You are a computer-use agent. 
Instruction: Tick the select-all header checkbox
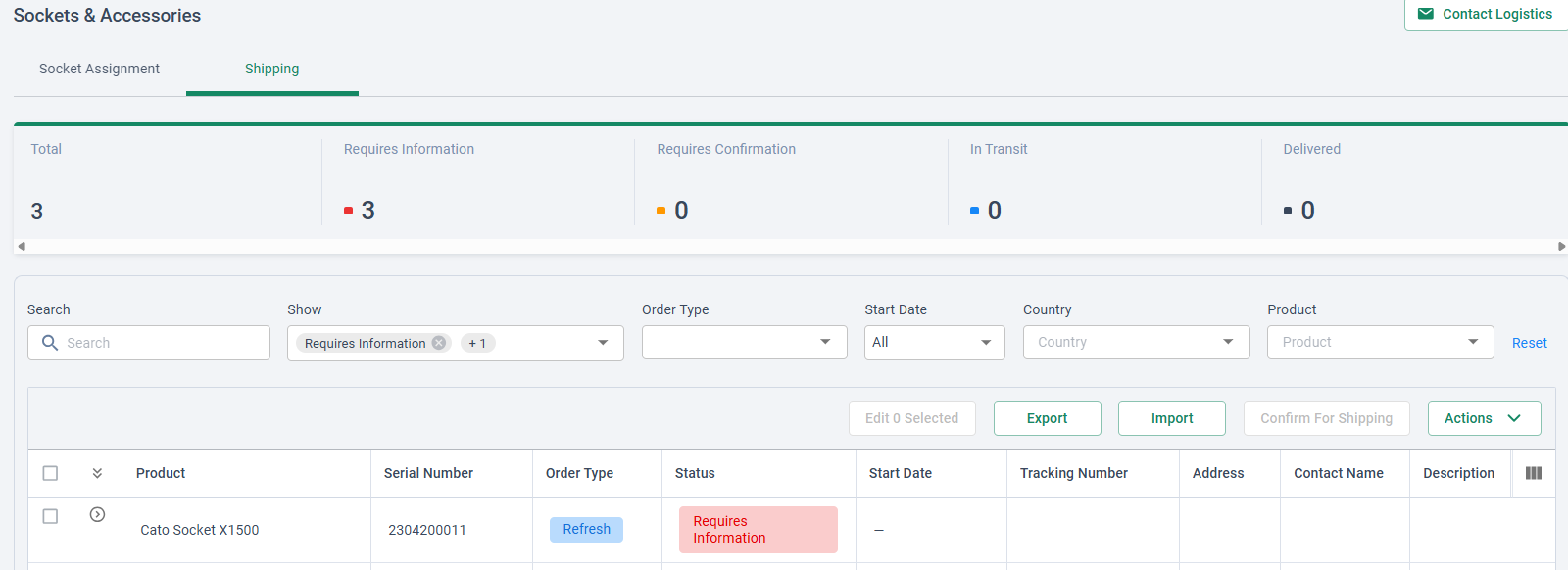click(50, 473)
